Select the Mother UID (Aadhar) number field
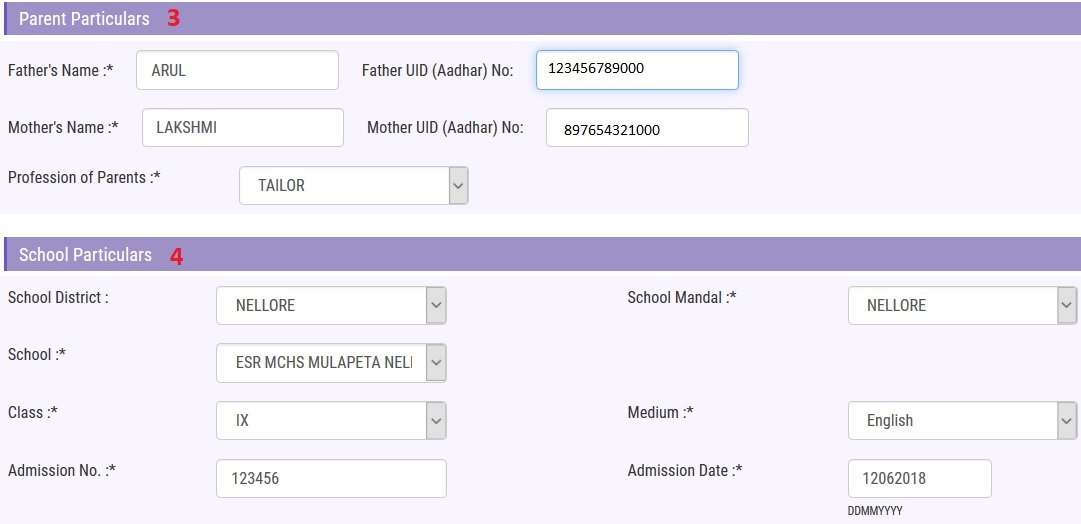 (x=647, y=129)
